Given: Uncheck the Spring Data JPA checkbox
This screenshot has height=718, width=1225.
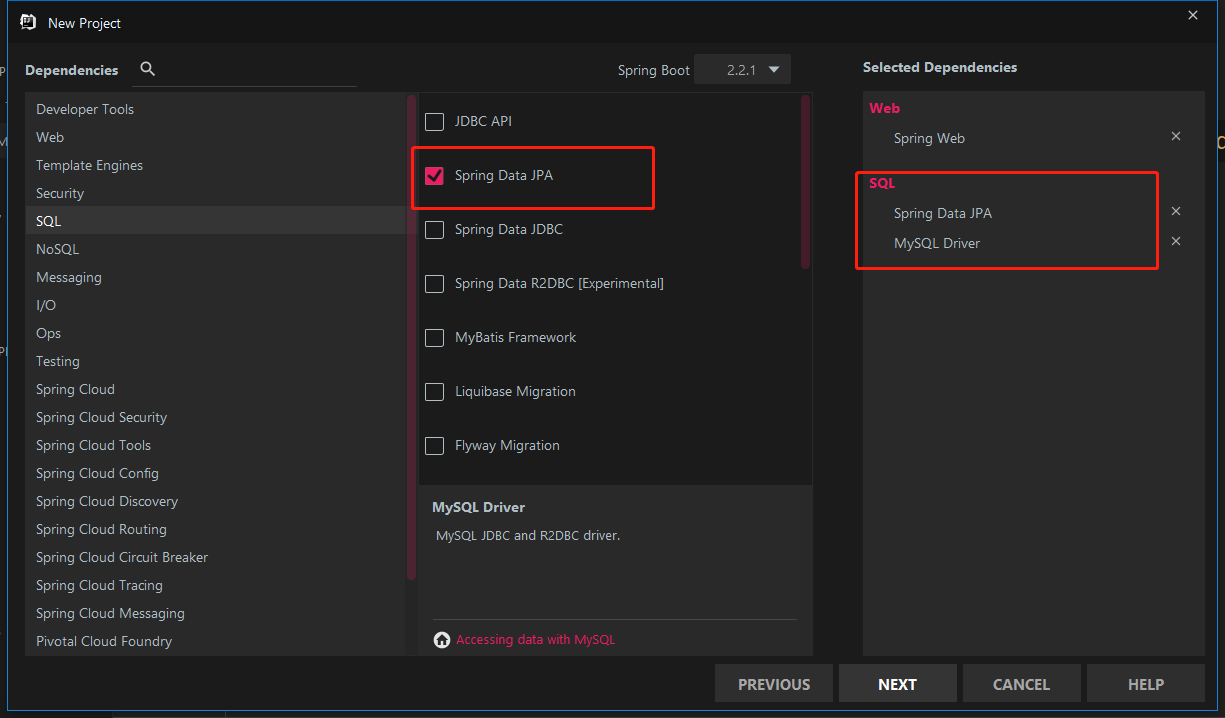Looking at the screenshot, I should point(434,176).
